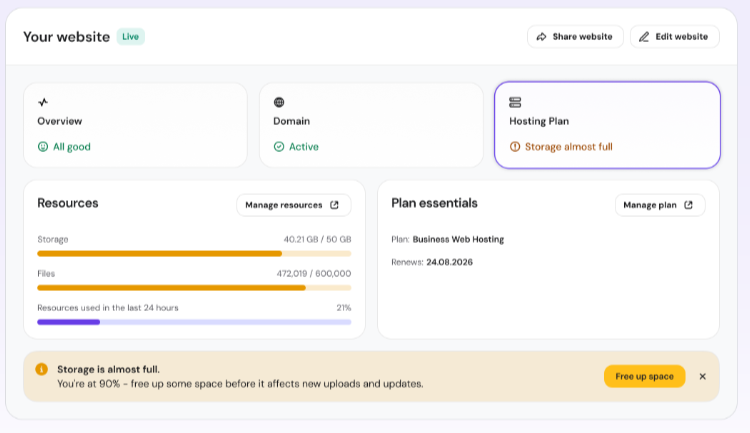Click external-link icon beside Manage plan
The height and width of the screenshot is (433, 750).
[688, 205]
